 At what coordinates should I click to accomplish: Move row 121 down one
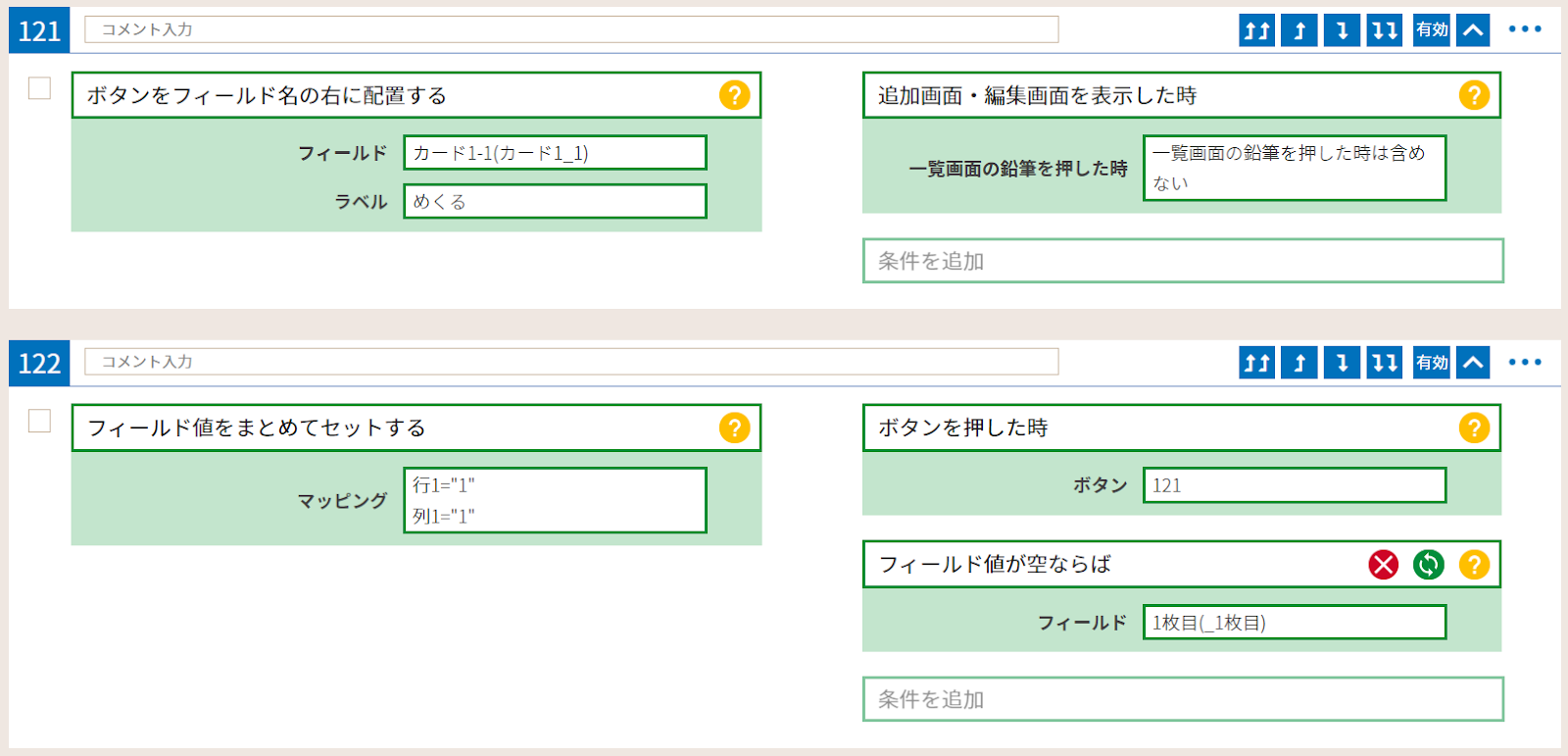coord(1342,30)
